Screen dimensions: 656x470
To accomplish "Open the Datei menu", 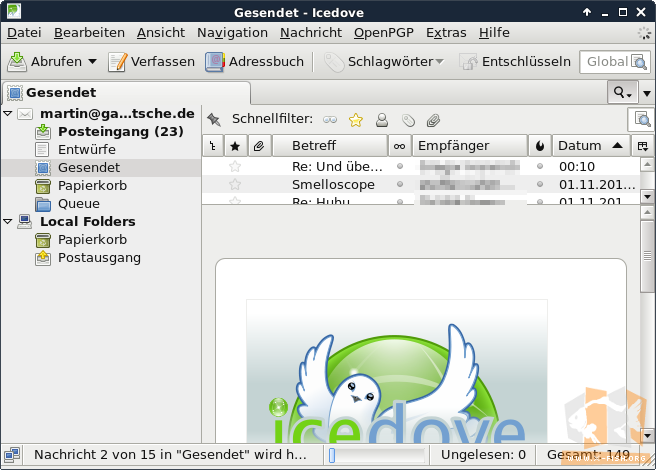I will [24, 33].
